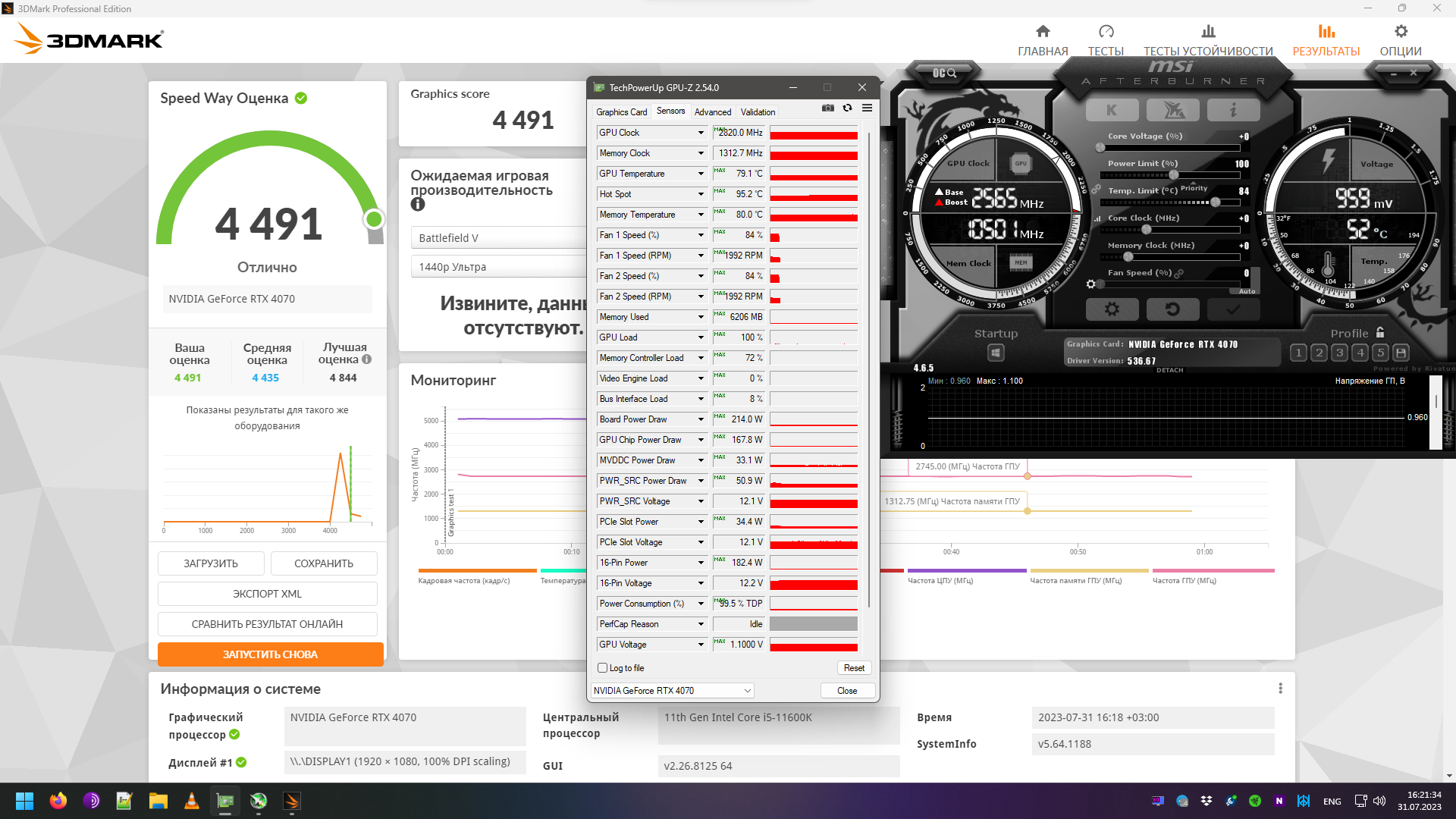This screenshot has width=1456, height=819.
Task: Open the OC Scanner button
Action: 944,73
